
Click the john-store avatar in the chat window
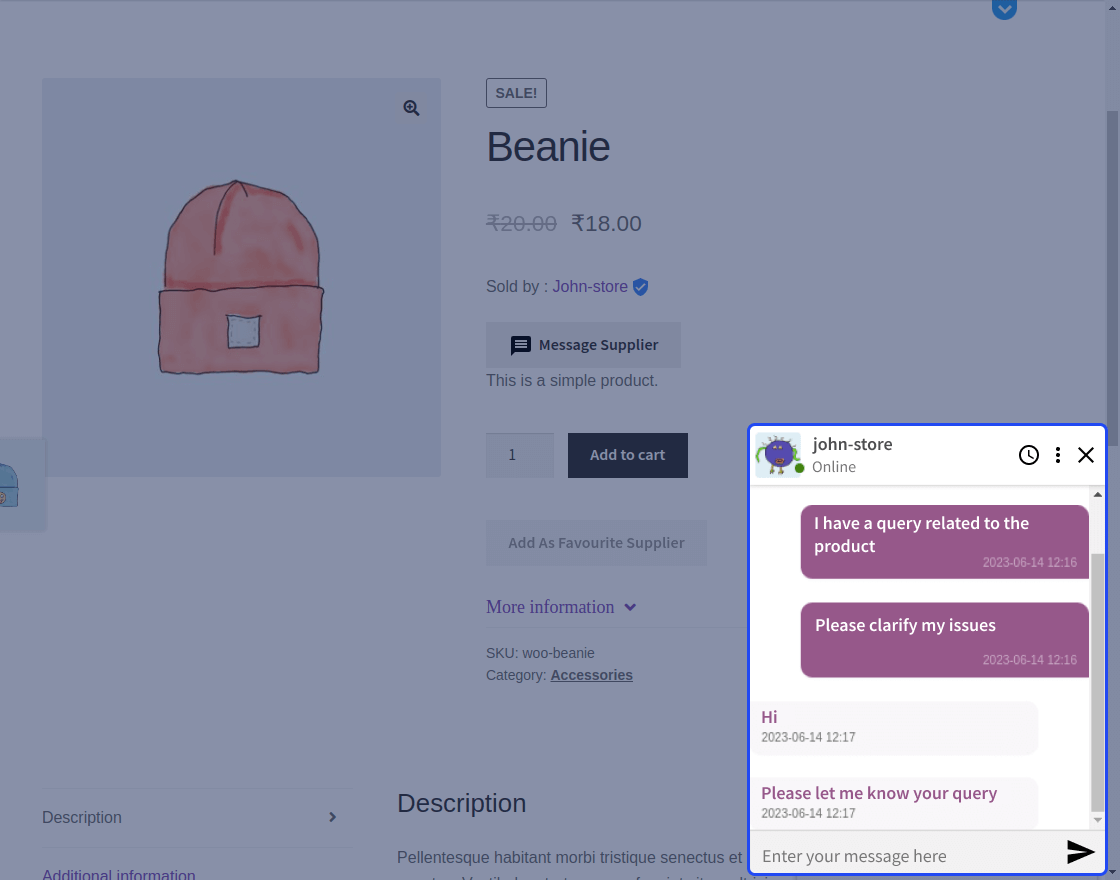click(778, 454)
